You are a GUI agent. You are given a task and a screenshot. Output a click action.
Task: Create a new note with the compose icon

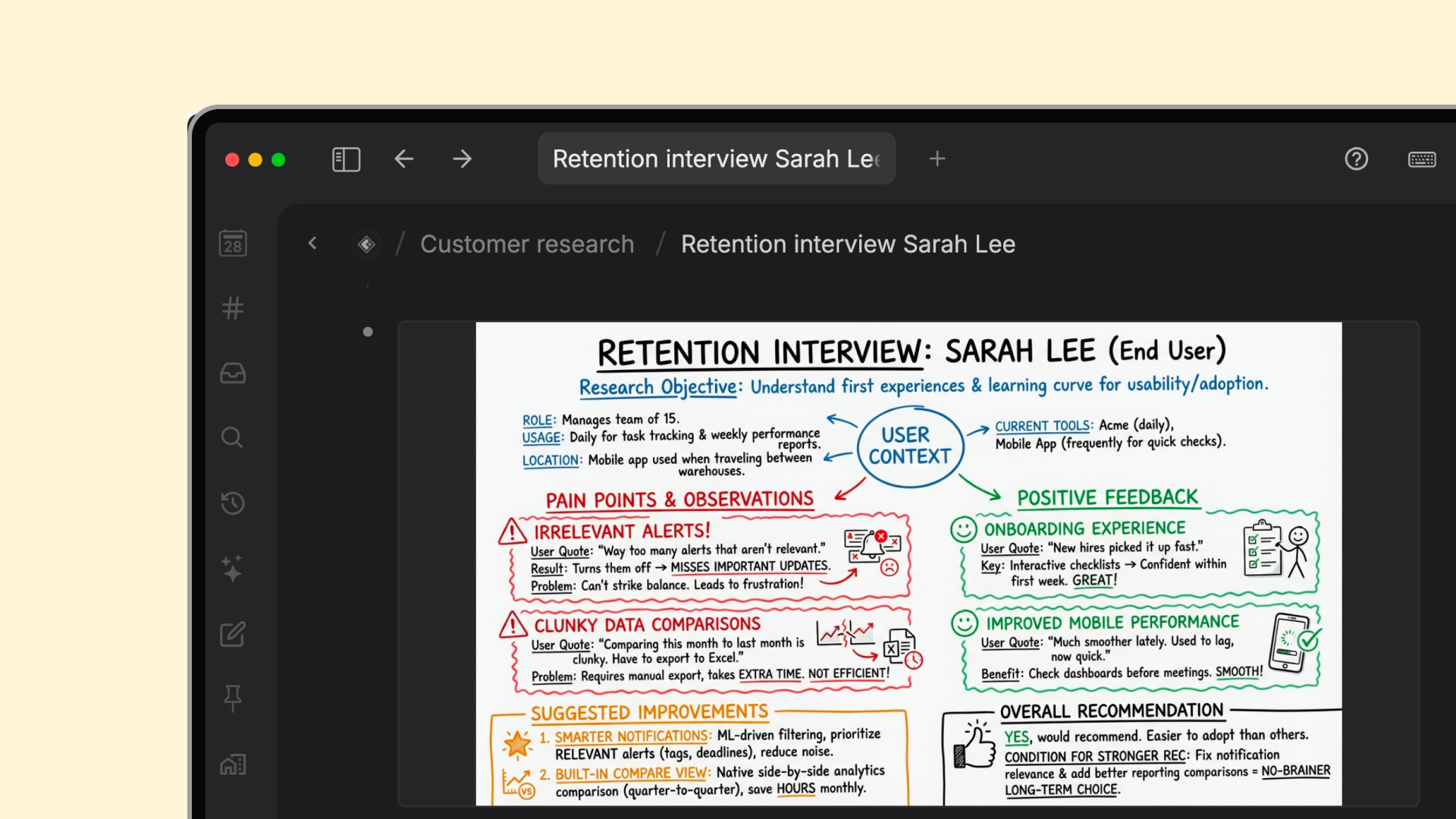pyautogui.click(x=233, y=634)
